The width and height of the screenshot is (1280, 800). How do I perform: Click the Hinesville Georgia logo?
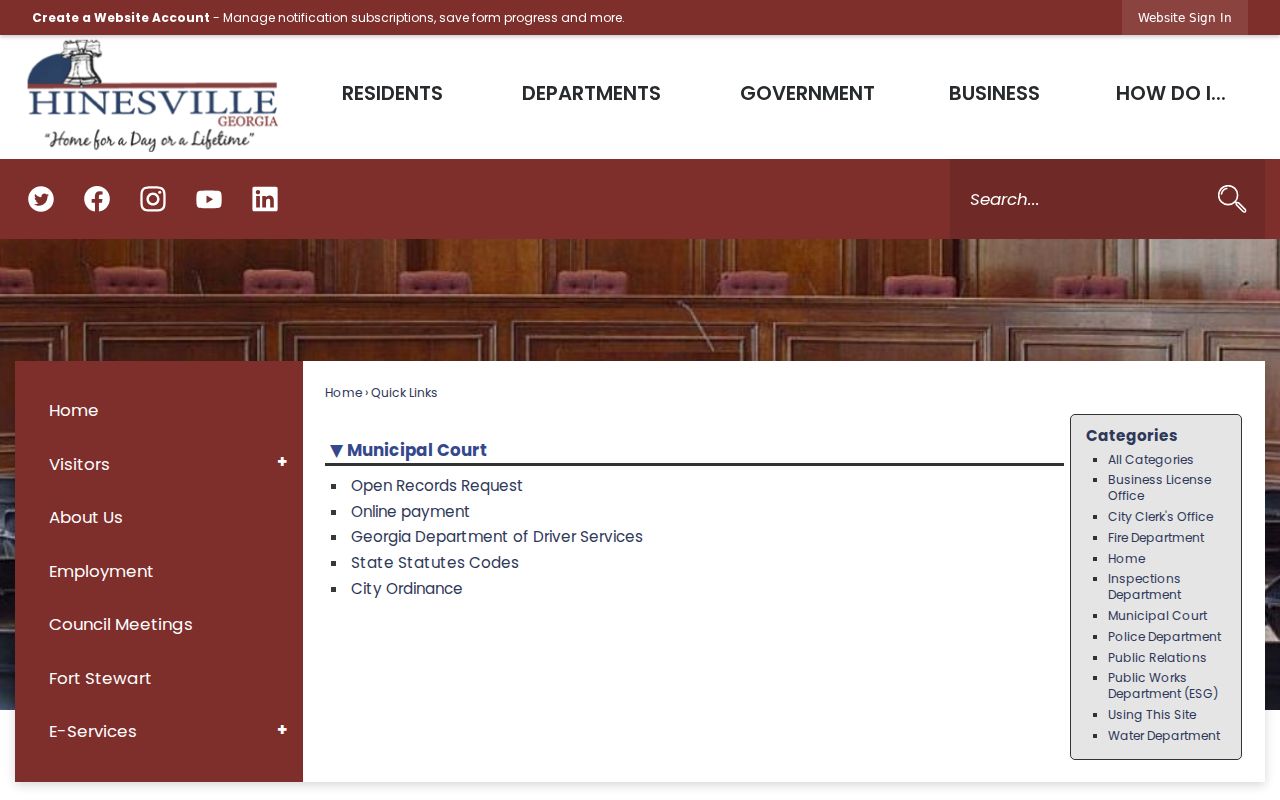click(x=152, y=96)
